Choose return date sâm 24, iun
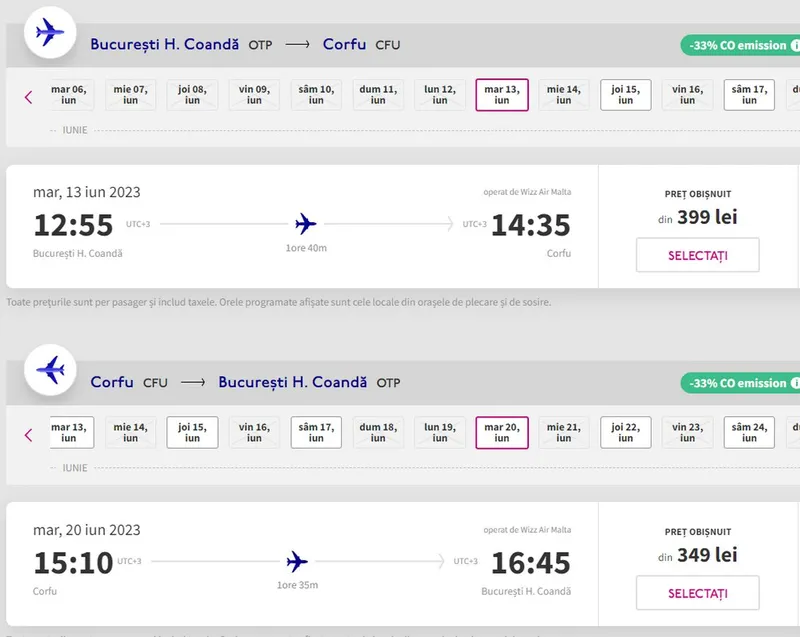 [749, 433]
